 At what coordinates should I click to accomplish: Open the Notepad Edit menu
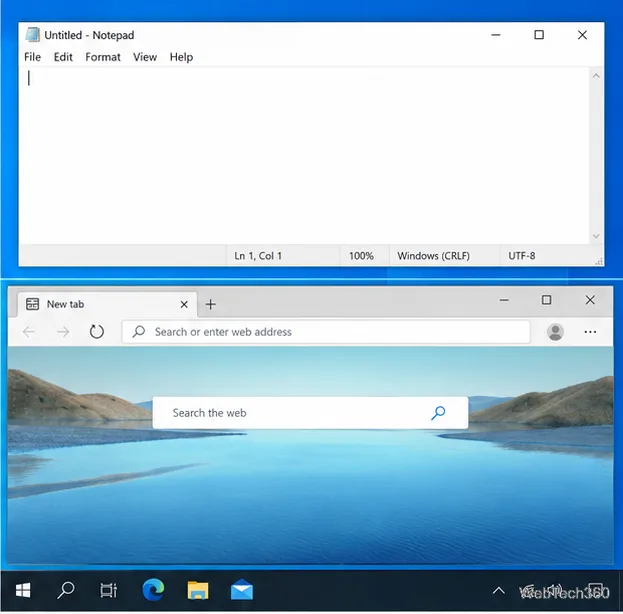tap(63, 57)
